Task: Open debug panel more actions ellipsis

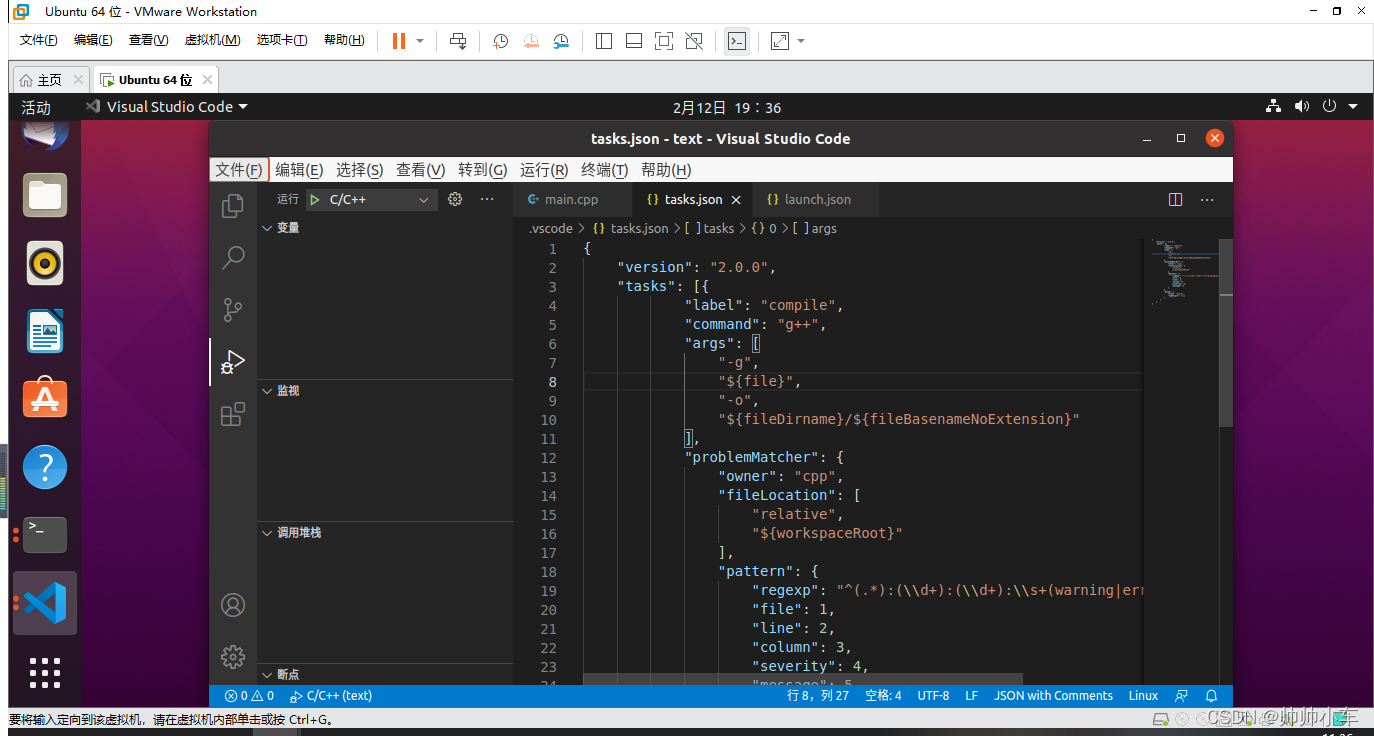Action: point(487,199)
